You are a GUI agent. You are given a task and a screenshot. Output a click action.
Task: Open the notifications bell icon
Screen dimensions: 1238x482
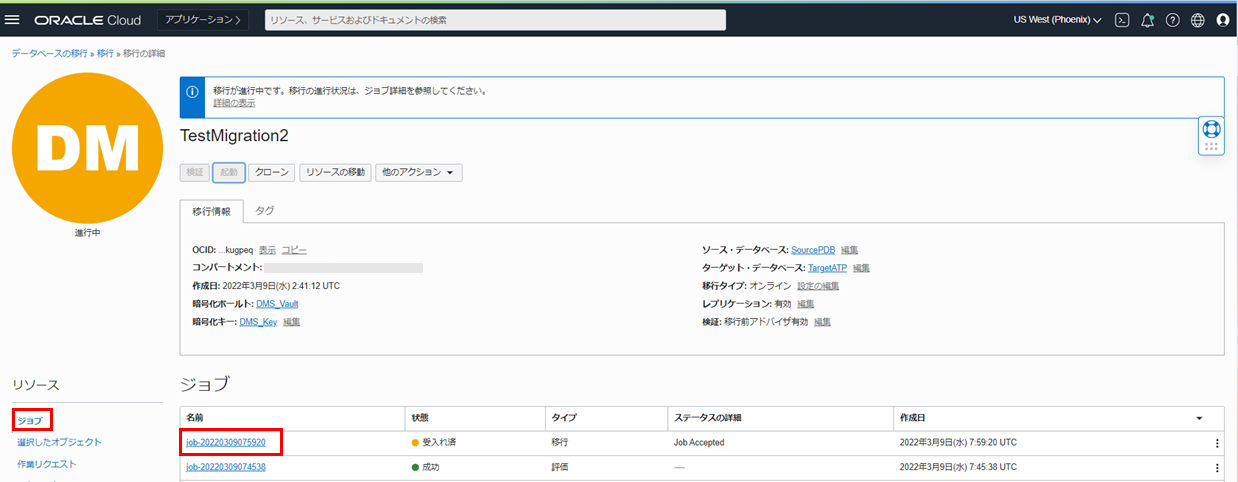[x=1147, y=20]
